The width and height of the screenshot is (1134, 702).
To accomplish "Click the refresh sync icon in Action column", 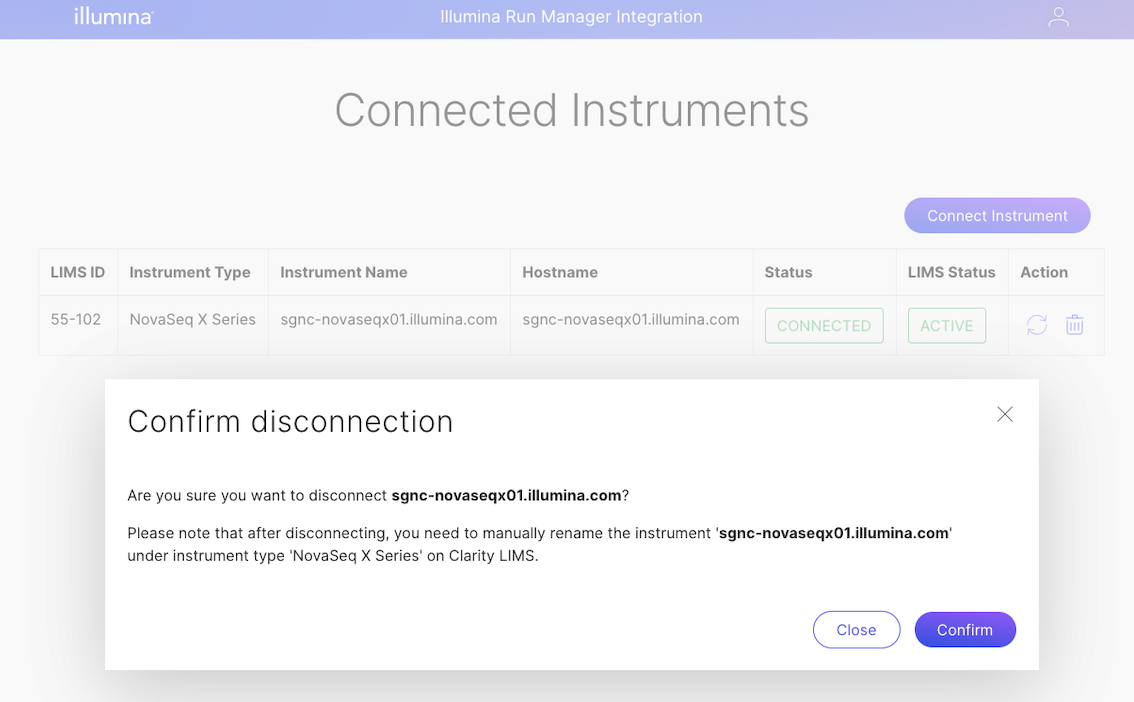I will tap(1037, 325).
